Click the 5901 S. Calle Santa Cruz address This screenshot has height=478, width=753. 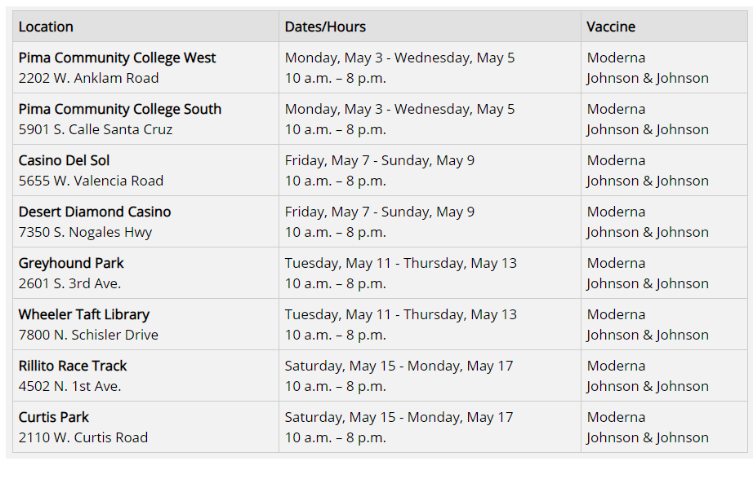tap(95, 129)
